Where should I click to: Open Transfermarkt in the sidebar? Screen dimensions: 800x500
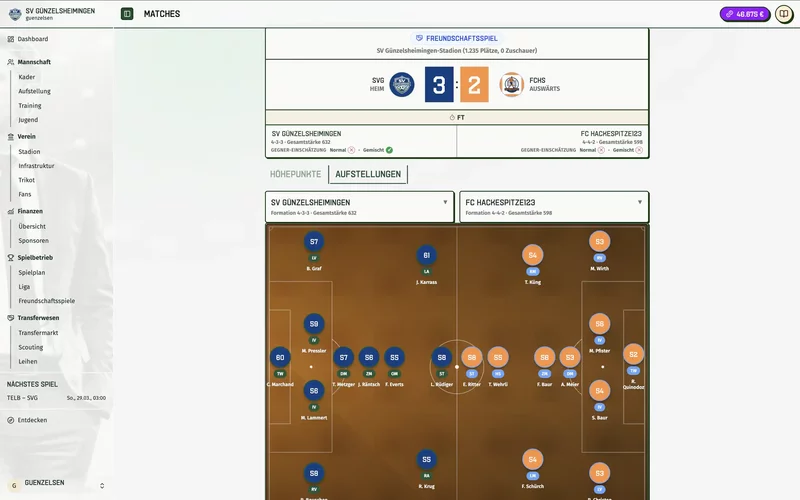[38, 332]
